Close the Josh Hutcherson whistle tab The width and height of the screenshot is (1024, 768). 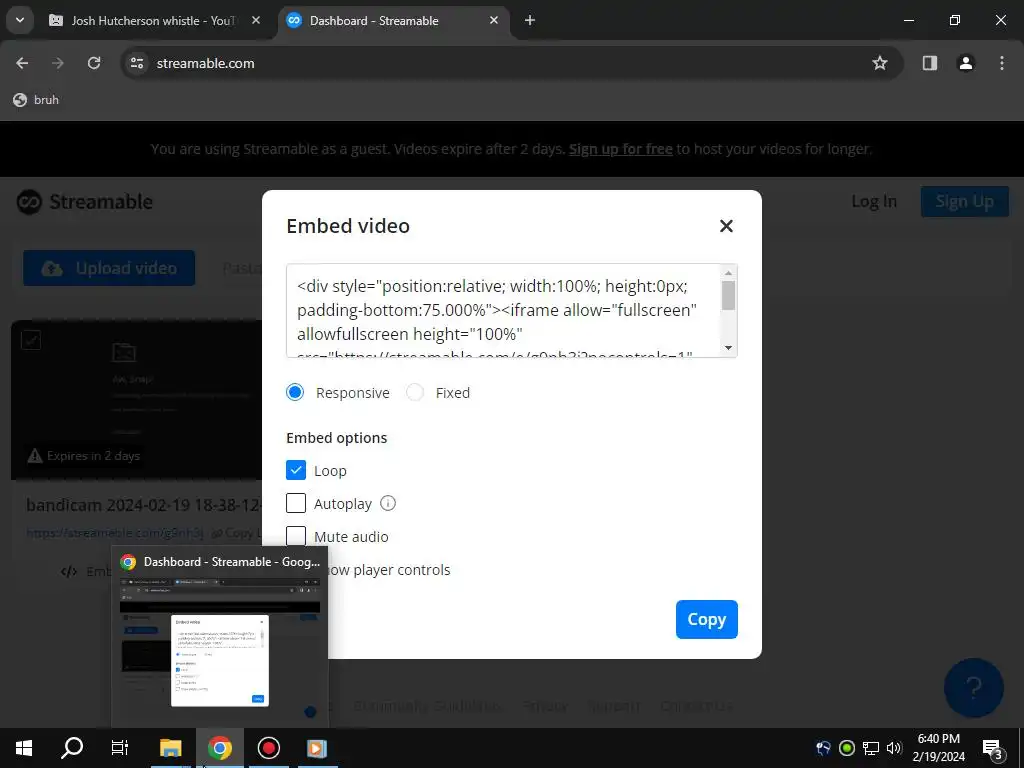[256, 20]
